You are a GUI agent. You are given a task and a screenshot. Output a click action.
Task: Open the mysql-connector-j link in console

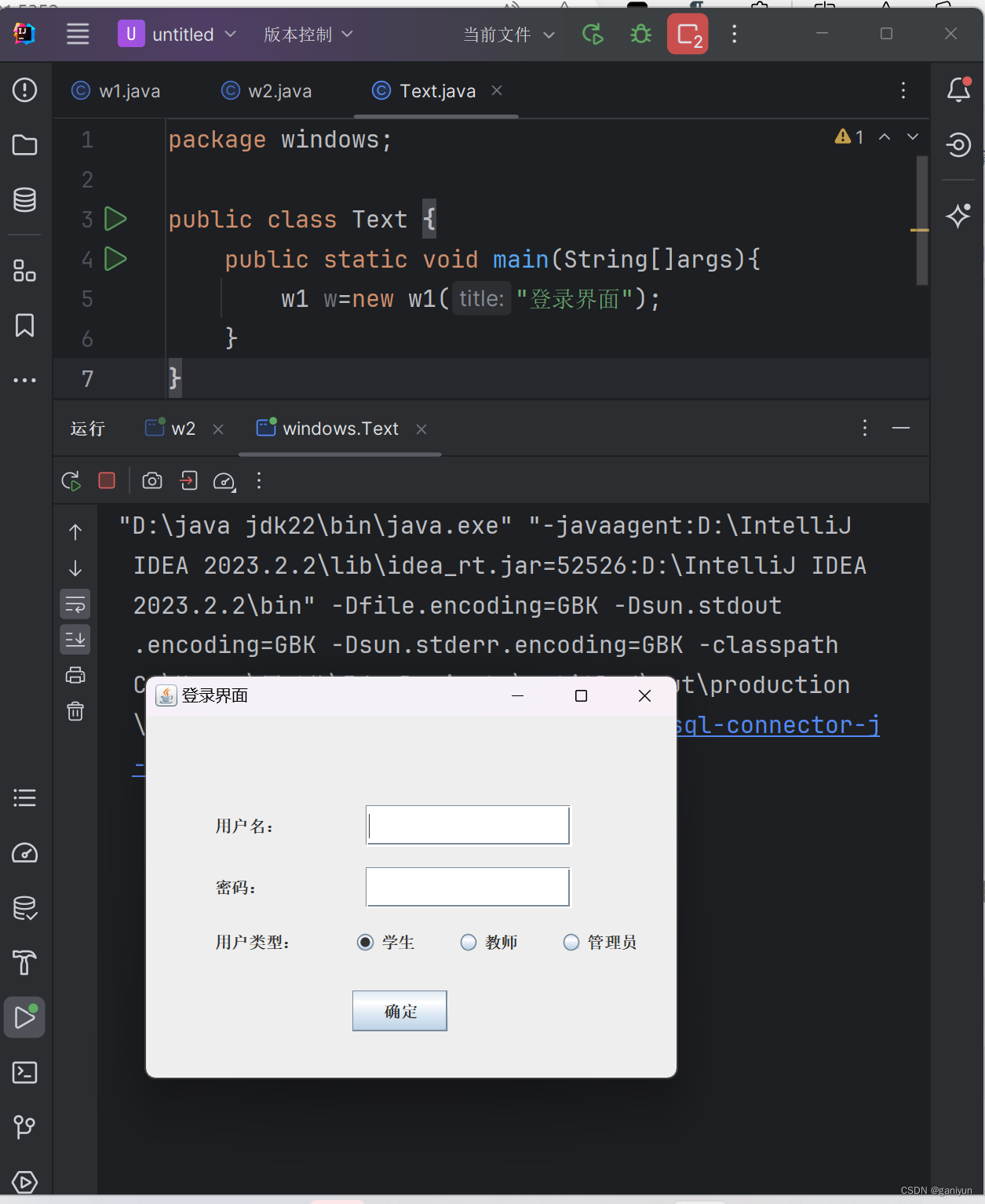coord(777,724)
